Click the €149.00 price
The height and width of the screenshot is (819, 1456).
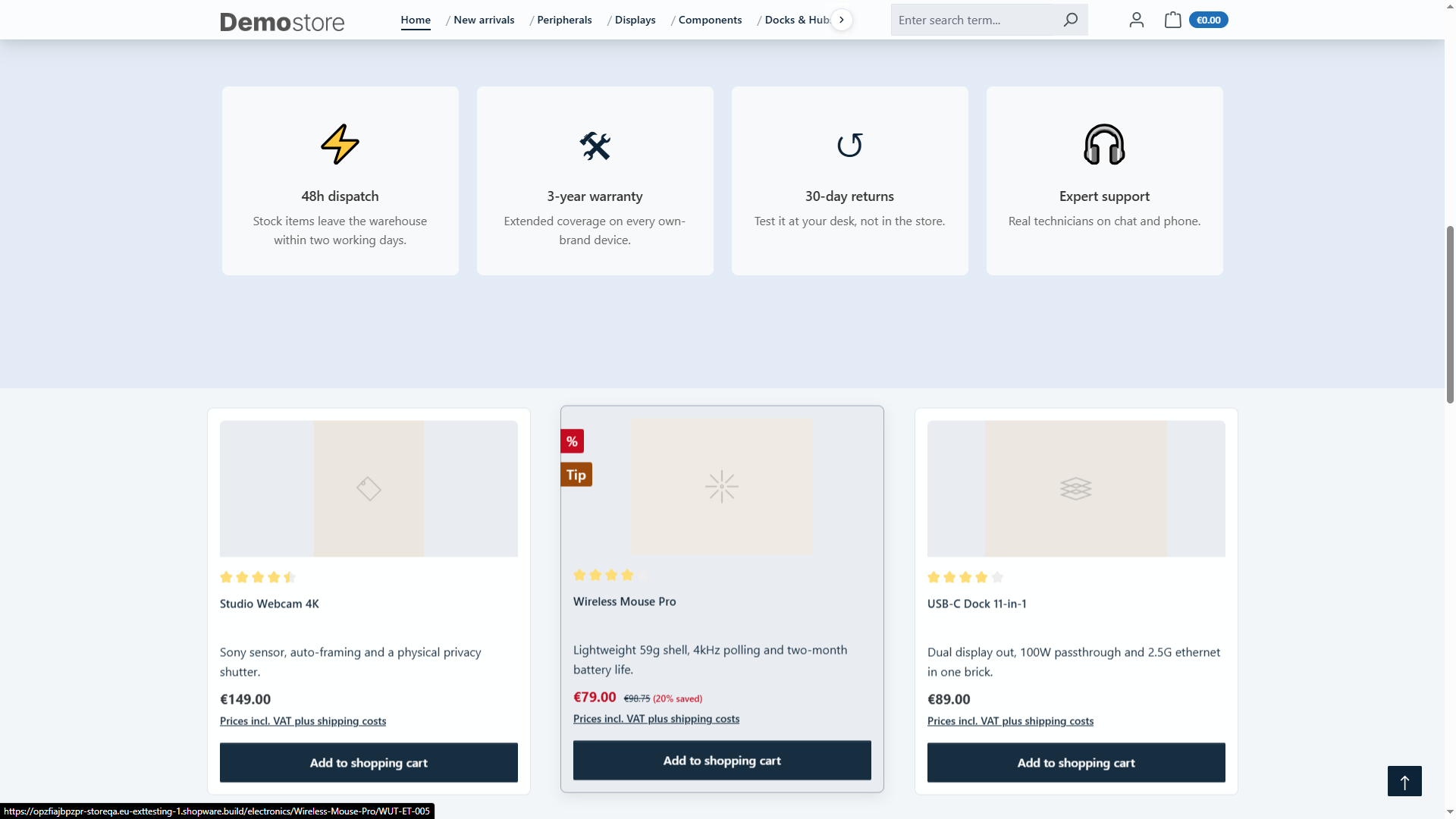245,699
